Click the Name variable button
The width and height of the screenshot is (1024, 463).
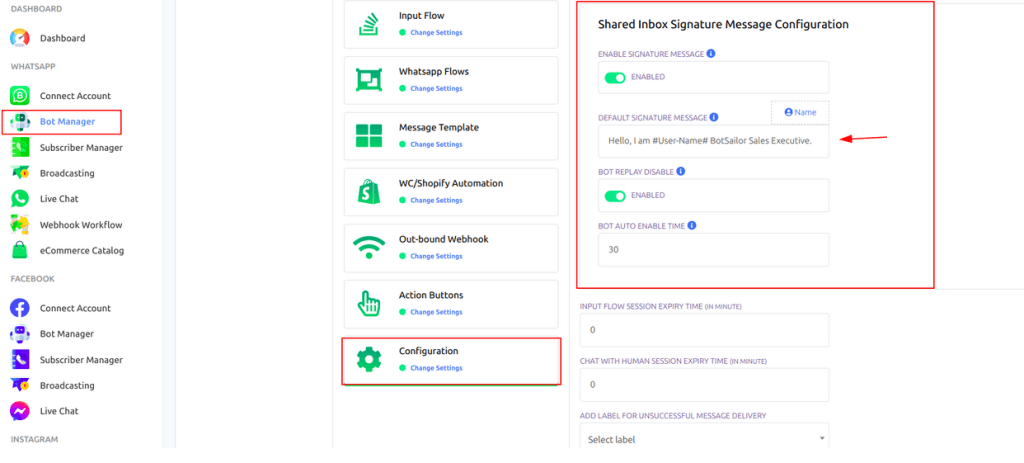click(800, 113)
